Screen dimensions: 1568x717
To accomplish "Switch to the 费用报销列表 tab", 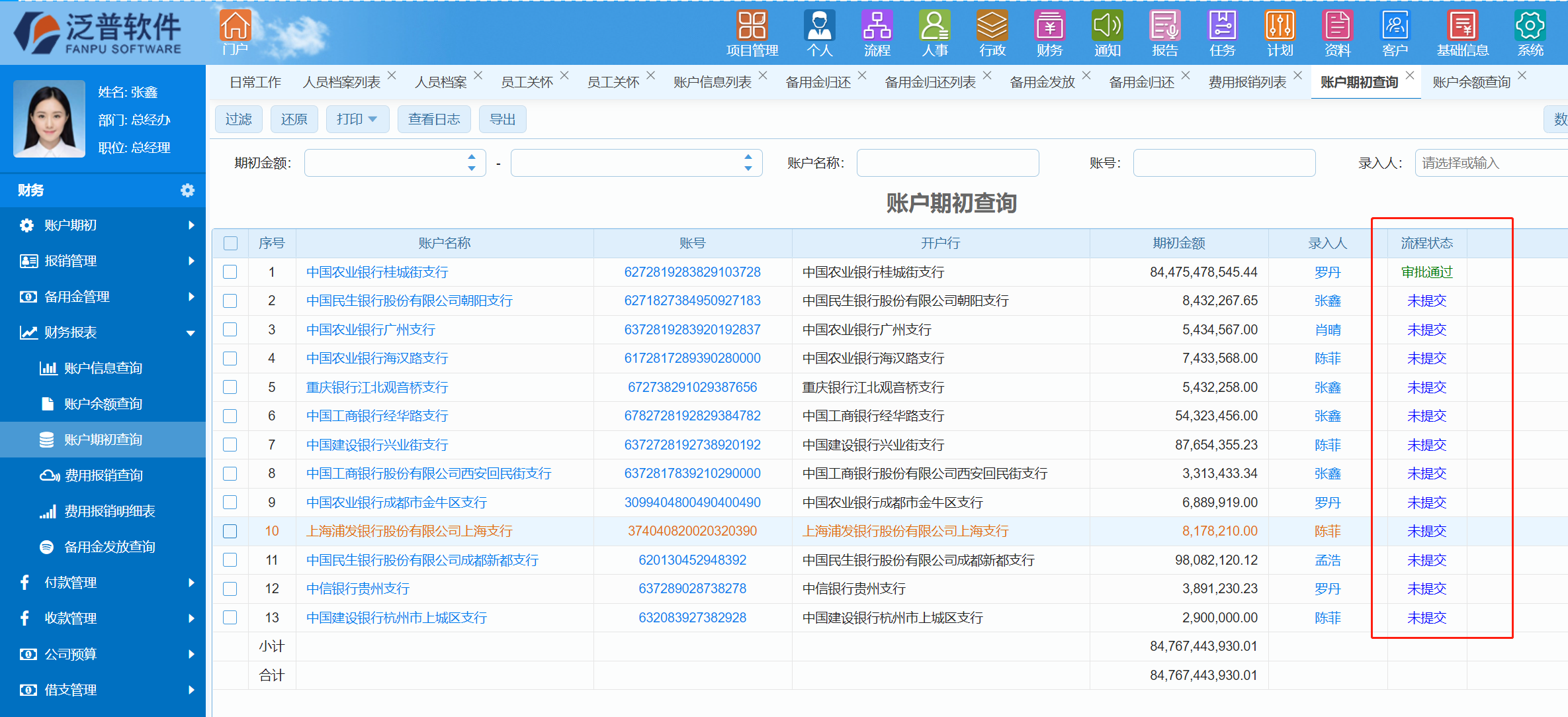I will (1247, 82).
